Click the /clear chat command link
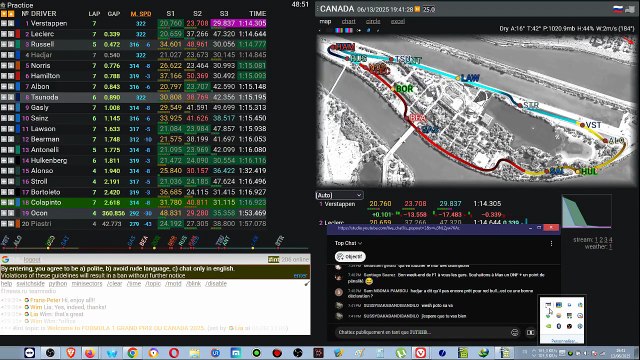 tap(115, 284)
